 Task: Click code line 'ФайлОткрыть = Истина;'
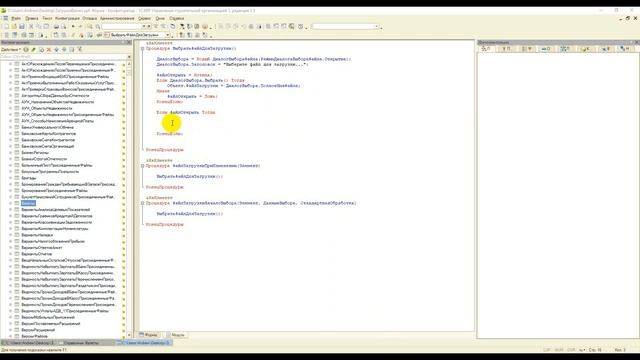(184, 75)
